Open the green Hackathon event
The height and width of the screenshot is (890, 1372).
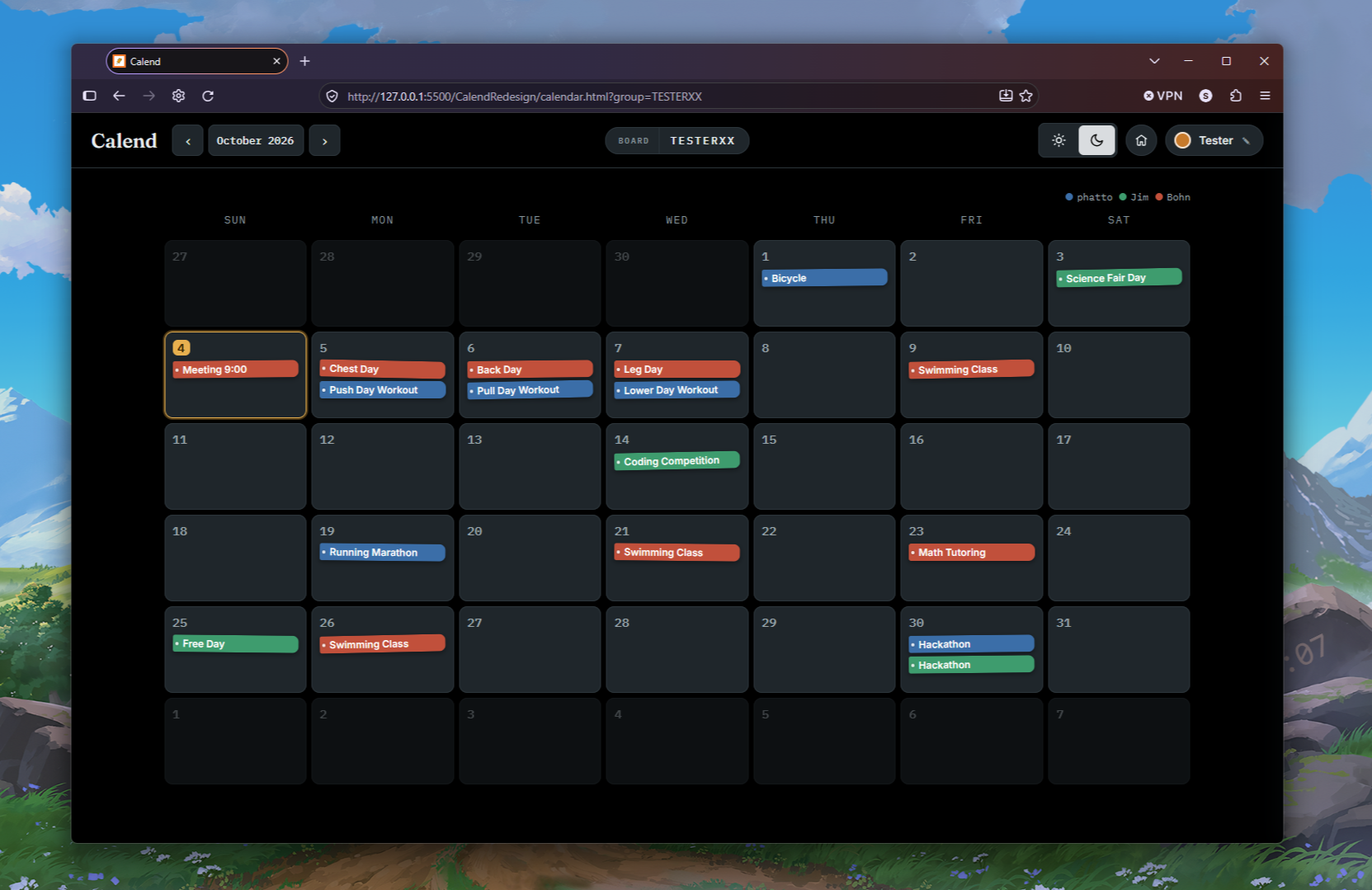tap(971, 665)
